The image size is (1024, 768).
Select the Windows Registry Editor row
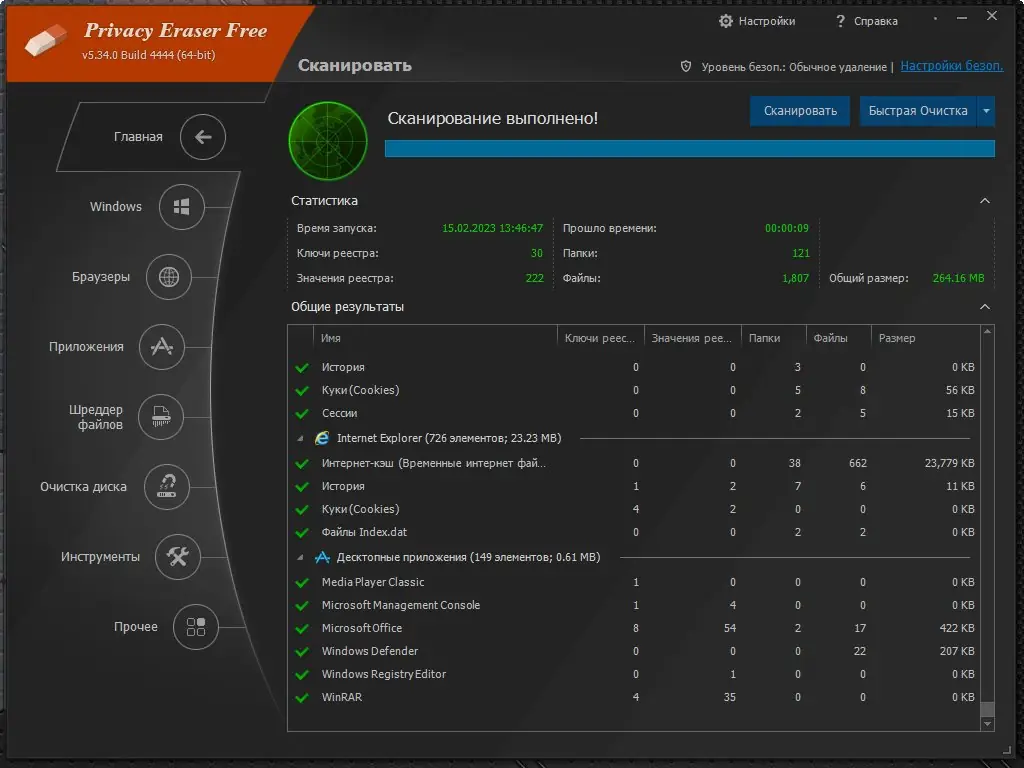pyautogui.click(x=635, y=674)
